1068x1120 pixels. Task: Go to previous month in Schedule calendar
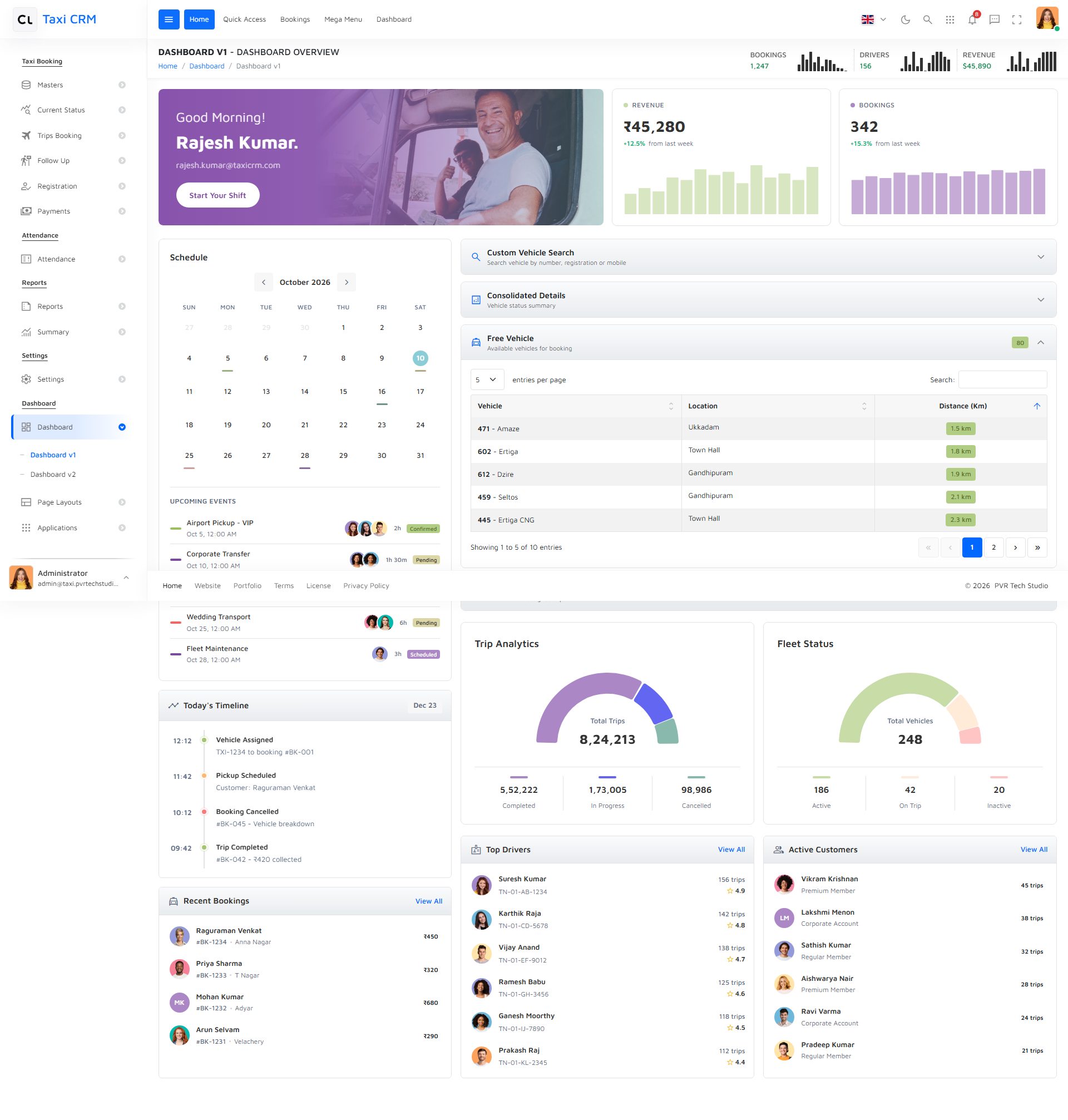[x=264, y=283]
